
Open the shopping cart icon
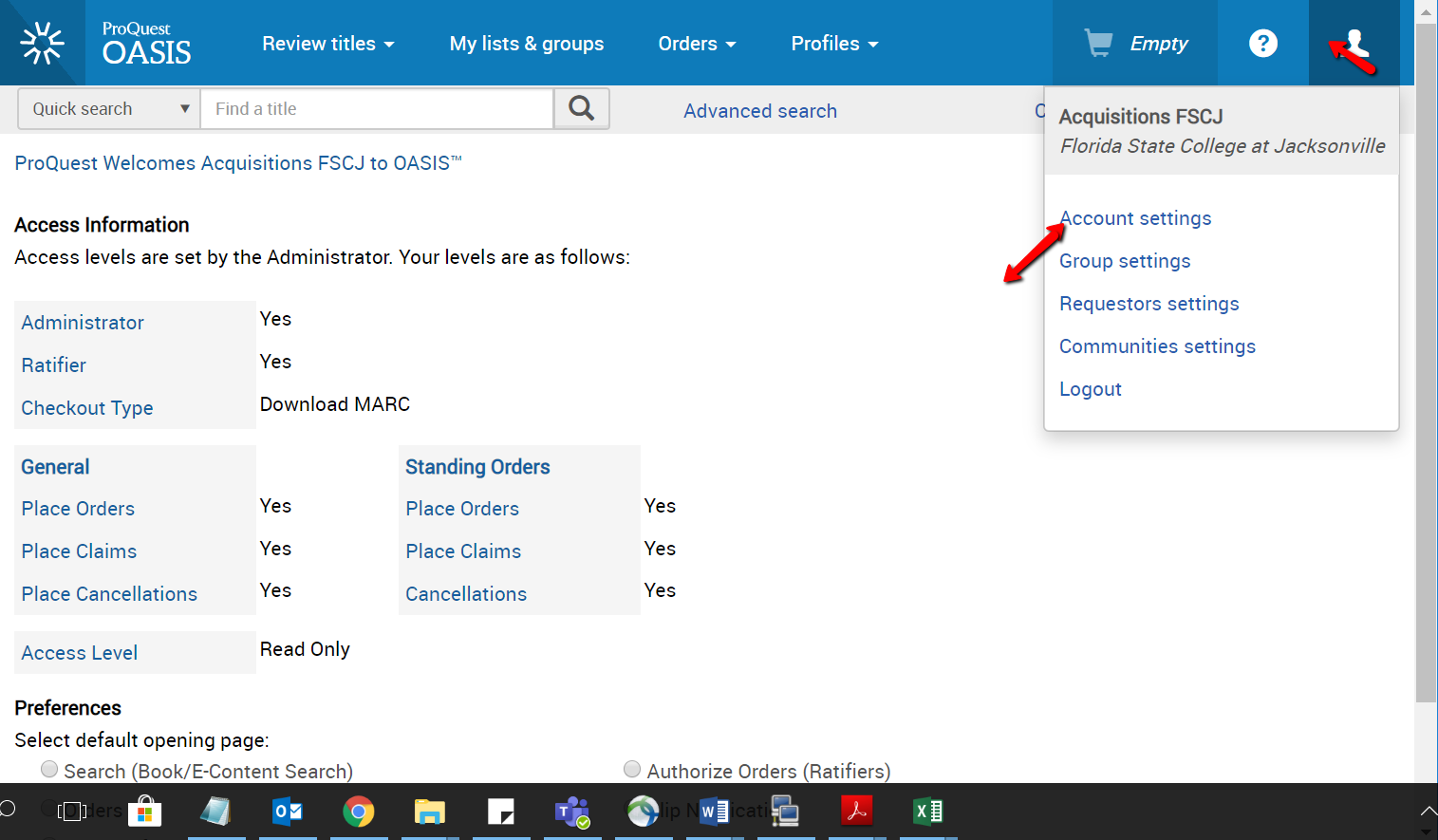(1098, 43)
